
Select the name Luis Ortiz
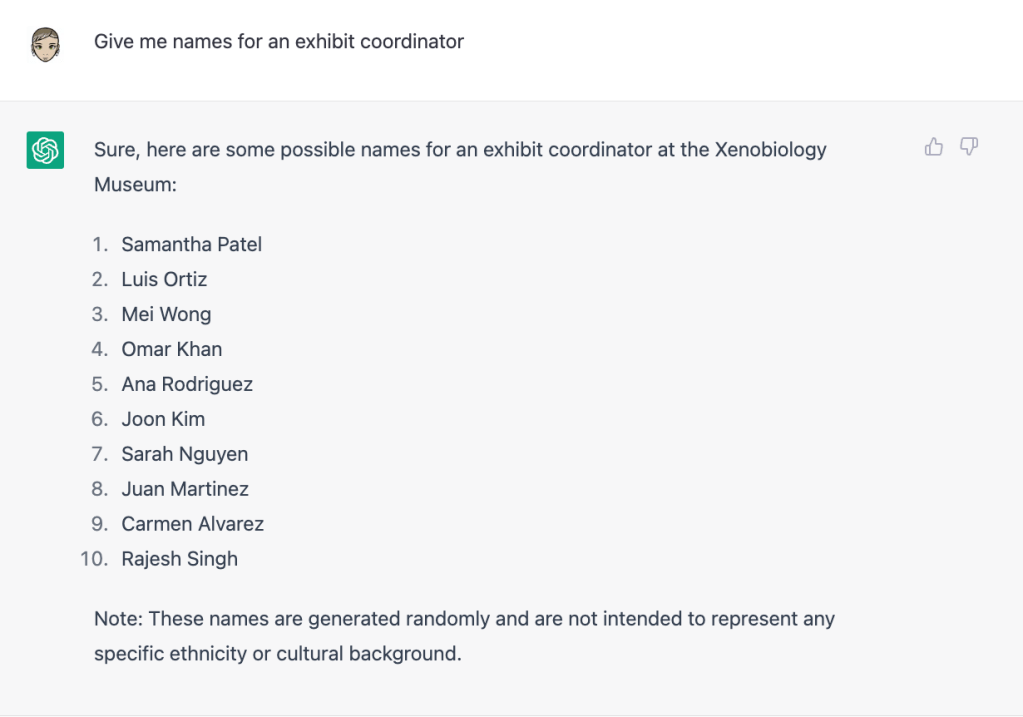coord(164,279)
